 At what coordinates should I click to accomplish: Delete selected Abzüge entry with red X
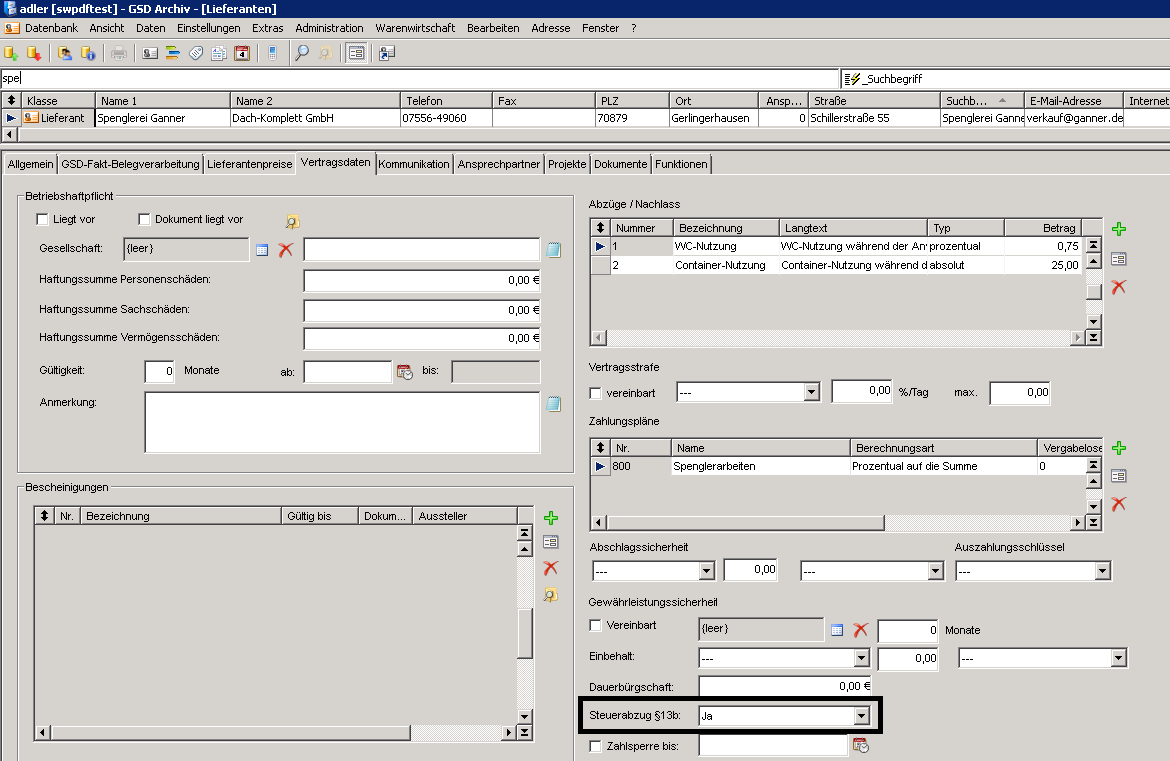point(1119,286)
